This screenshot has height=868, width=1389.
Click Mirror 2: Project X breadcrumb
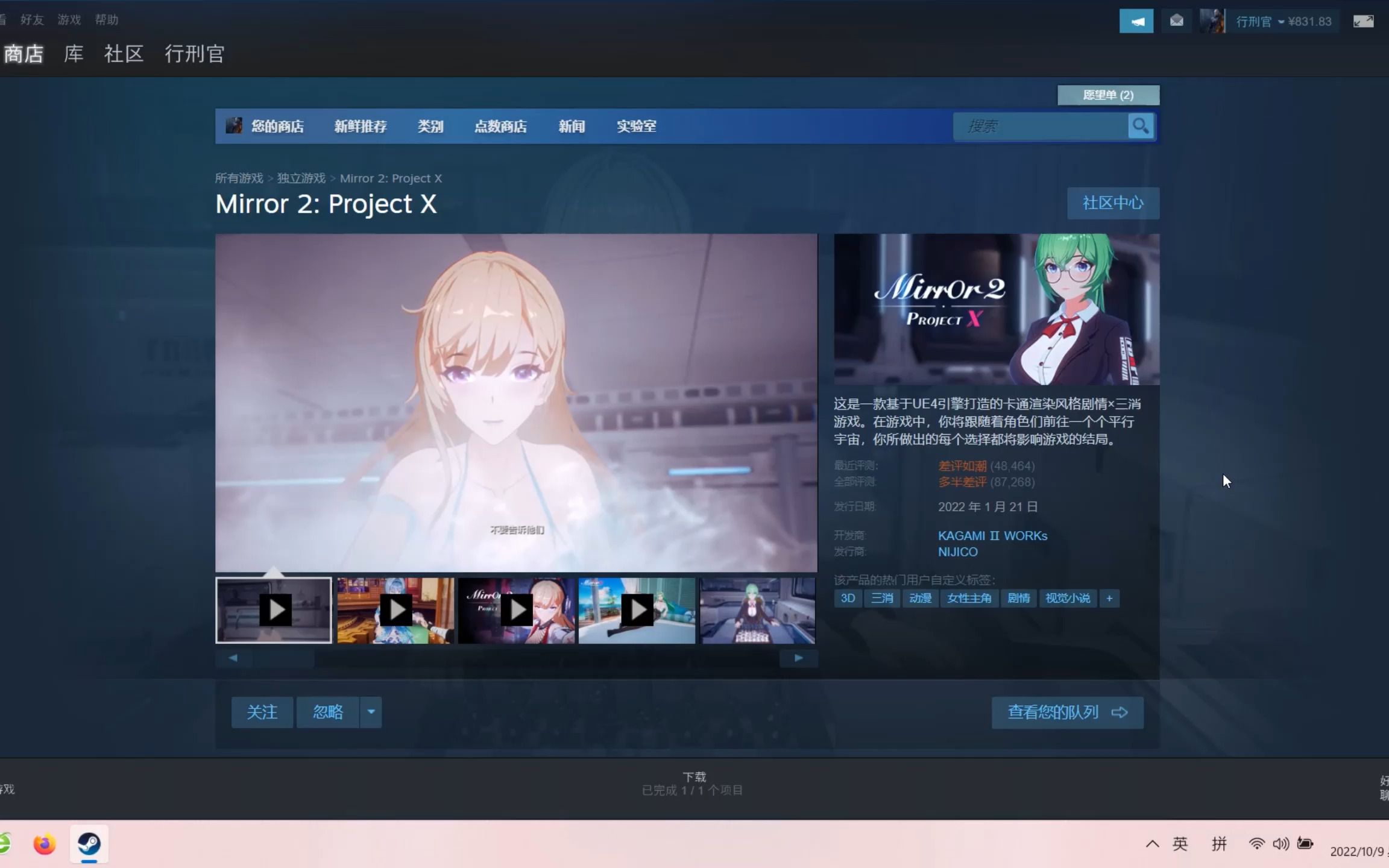click(x=391, y=178)
